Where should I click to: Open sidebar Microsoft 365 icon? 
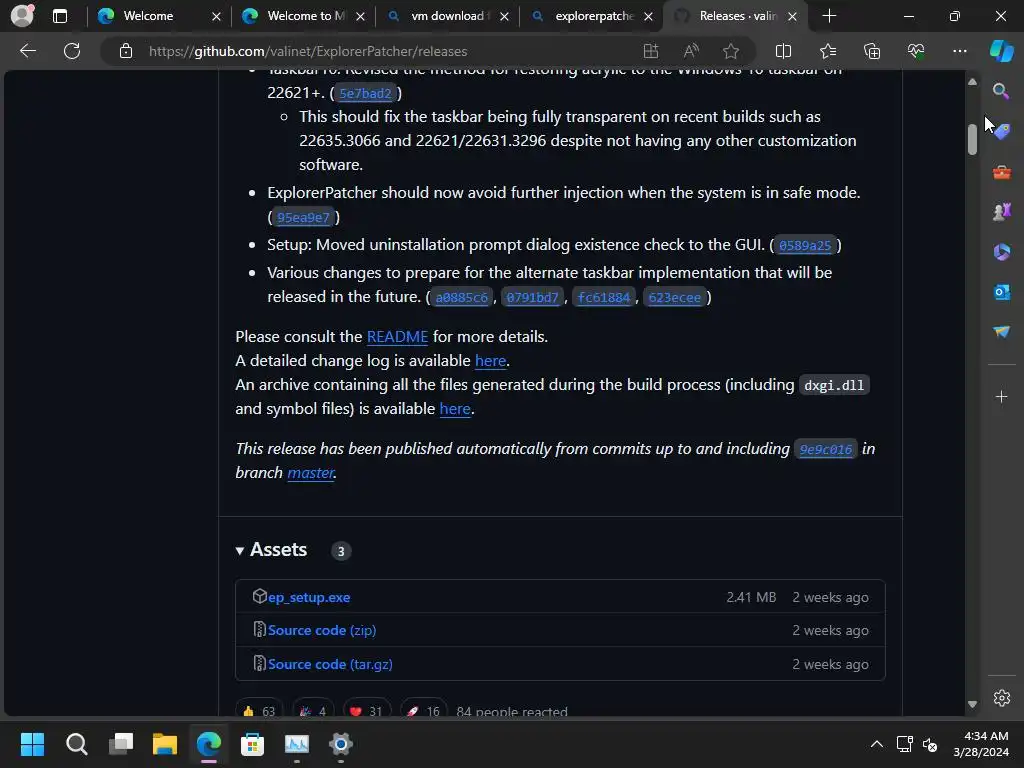click(x=1002, y=251)
